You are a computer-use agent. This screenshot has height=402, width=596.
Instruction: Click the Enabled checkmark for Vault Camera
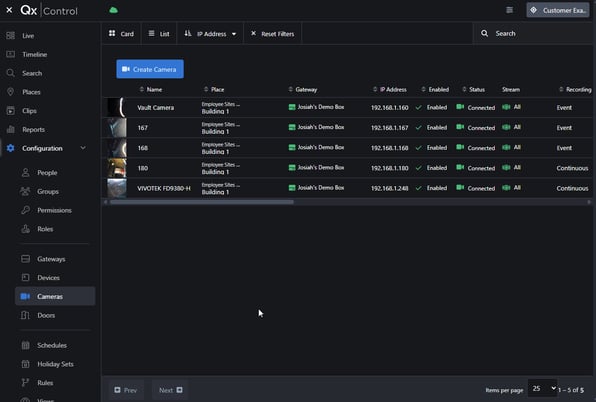point(418,108)
